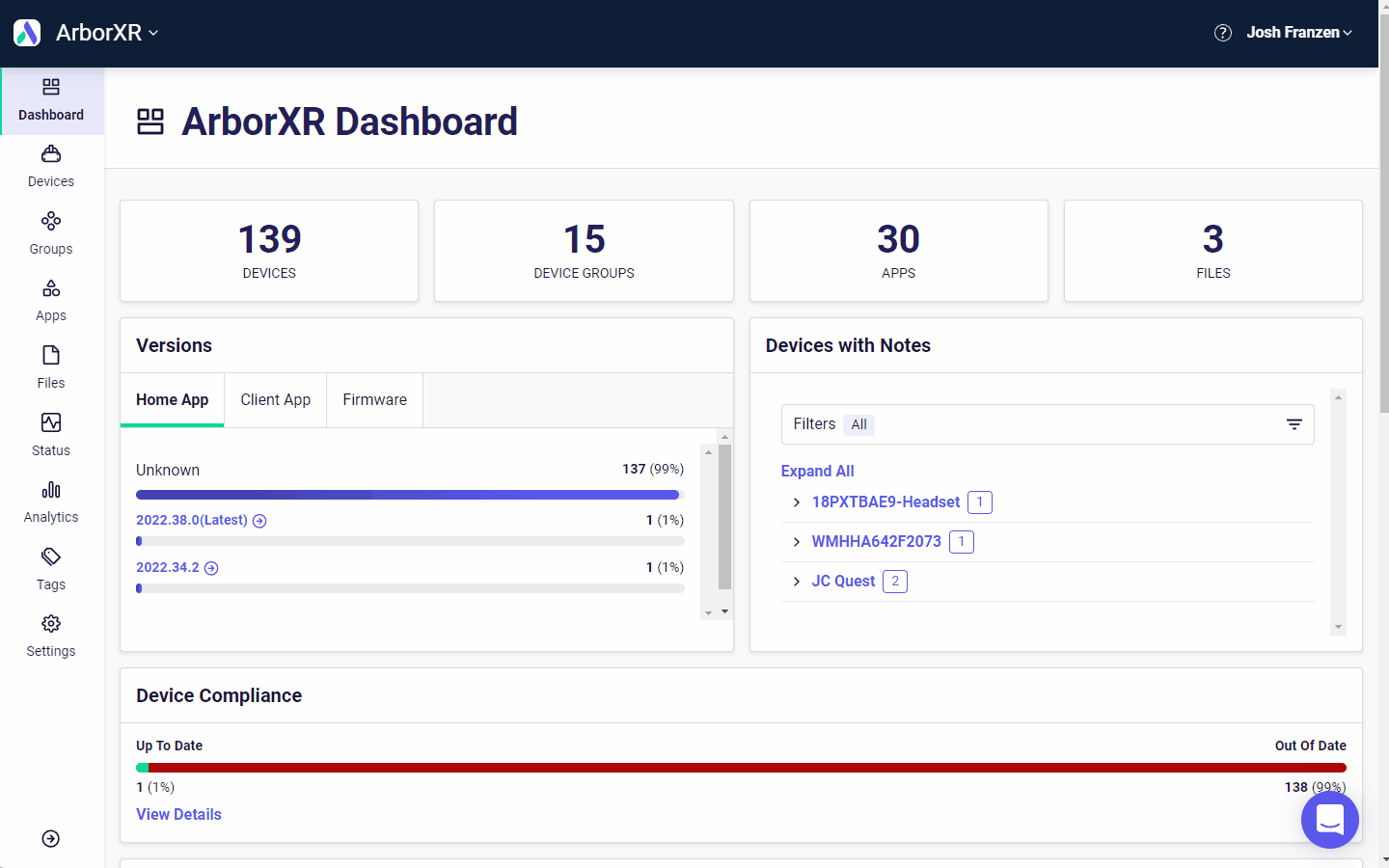Open the JC Quest device link
Viewport: 1389px width, 868px height.
coord(844,581)
